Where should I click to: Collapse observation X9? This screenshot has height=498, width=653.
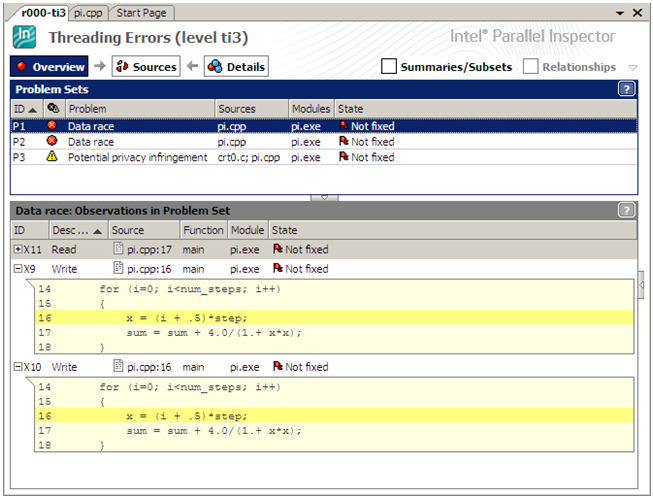[18, 269]
